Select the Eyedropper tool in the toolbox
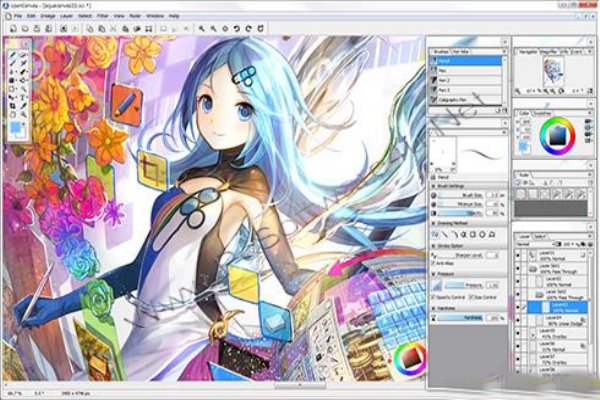This screenshot has width=600, height=400. click(x=24, y=106)
